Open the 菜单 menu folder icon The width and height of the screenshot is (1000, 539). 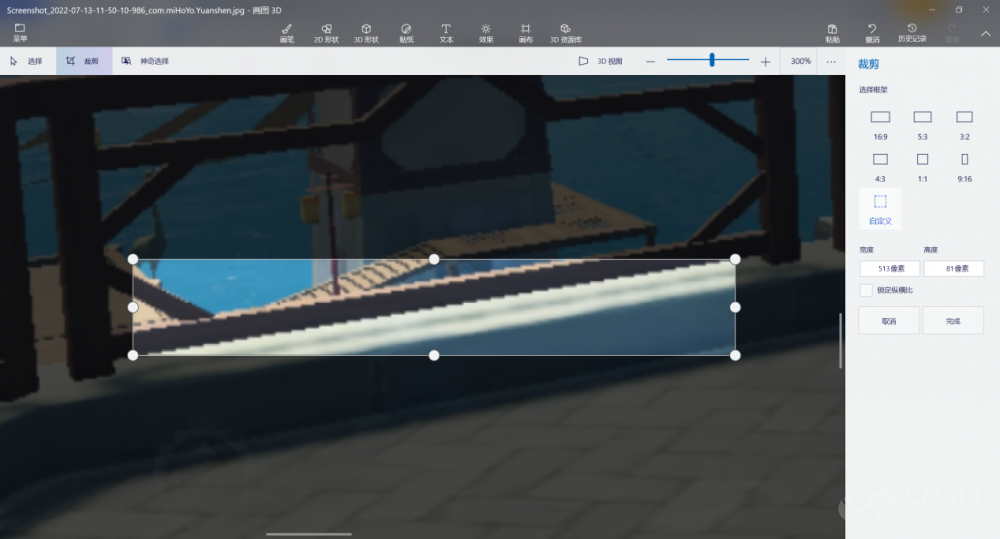point(20,32)
